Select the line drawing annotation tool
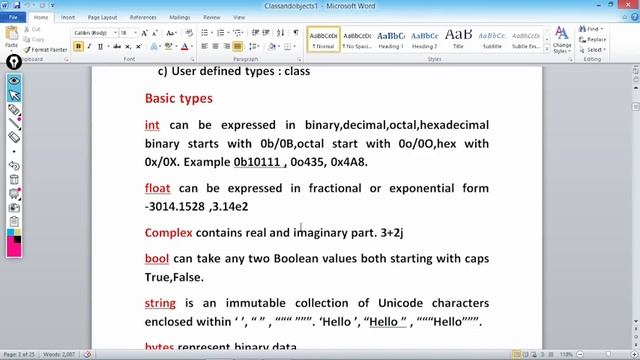Viewport: 640px width, 360px height. pos(14,123)
